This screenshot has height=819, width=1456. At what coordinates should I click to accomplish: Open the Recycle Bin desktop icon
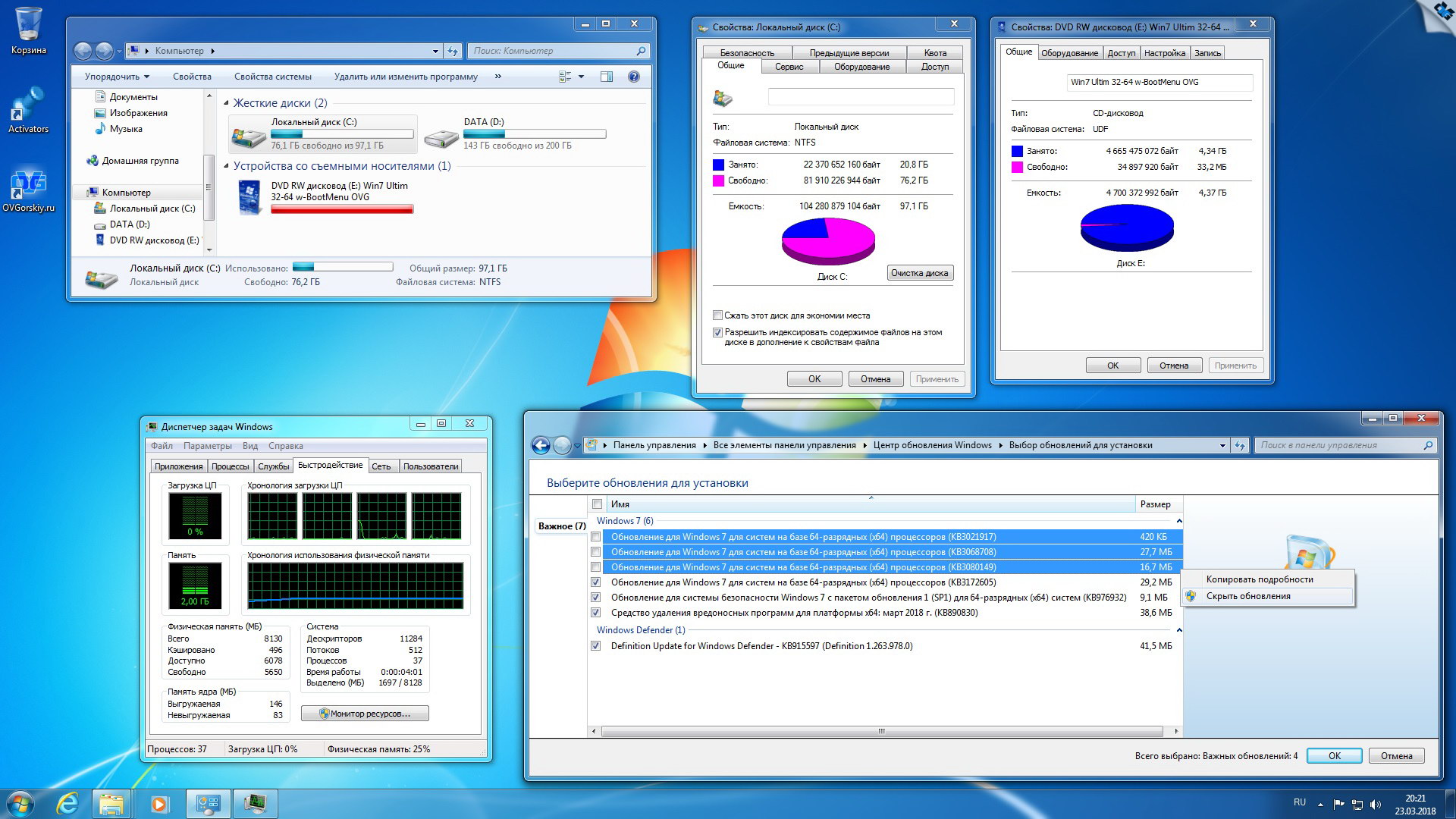coord(28,30)
